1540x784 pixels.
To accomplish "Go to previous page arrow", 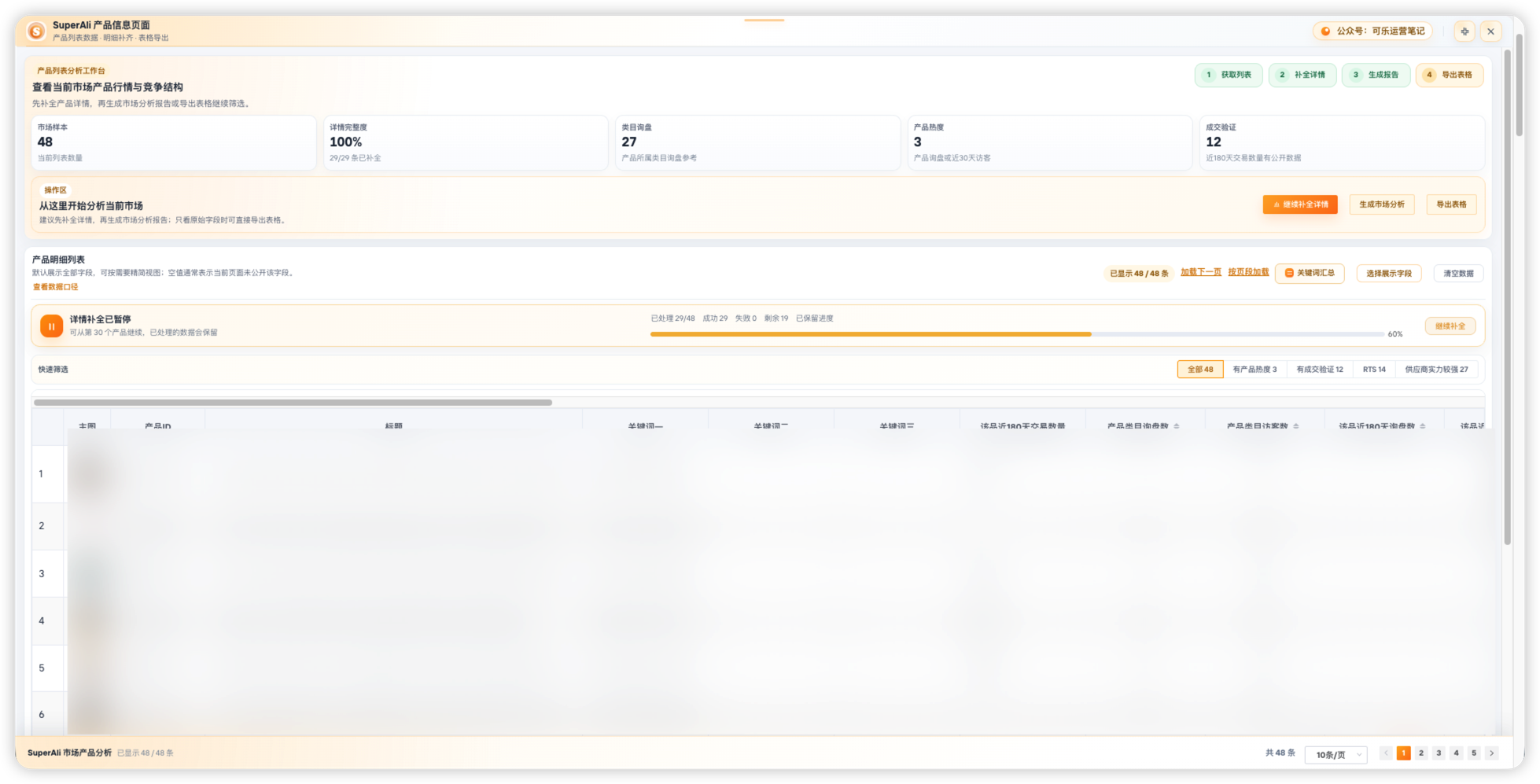I will [x=1386, y=753].
